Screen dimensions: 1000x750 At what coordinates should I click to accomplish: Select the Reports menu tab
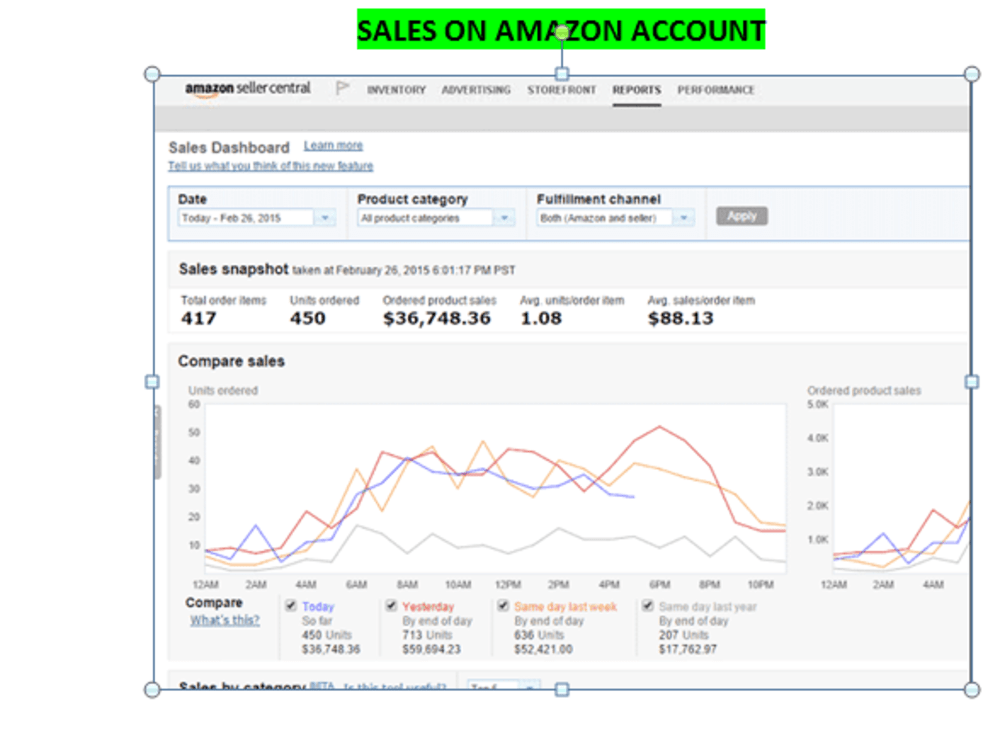(x=636, y=90)
